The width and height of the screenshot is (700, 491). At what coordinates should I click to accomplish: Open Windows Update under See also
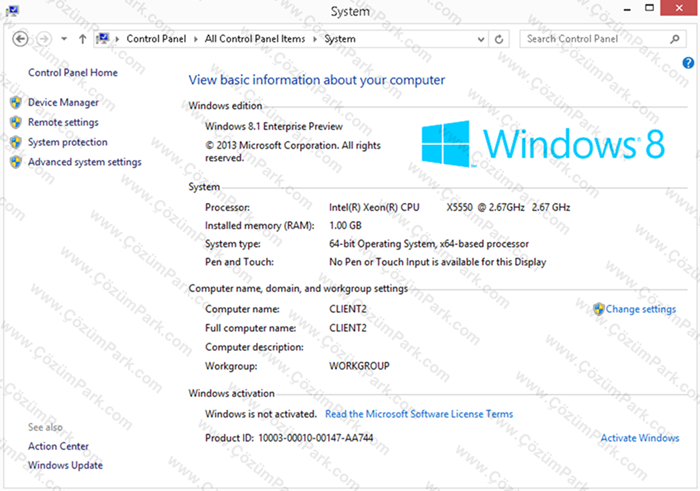(x=65, y=465)
